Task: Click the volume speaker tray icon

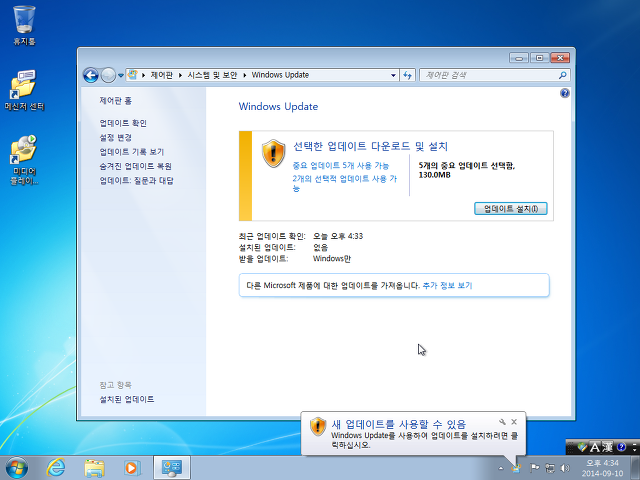Action: (565, 468)
